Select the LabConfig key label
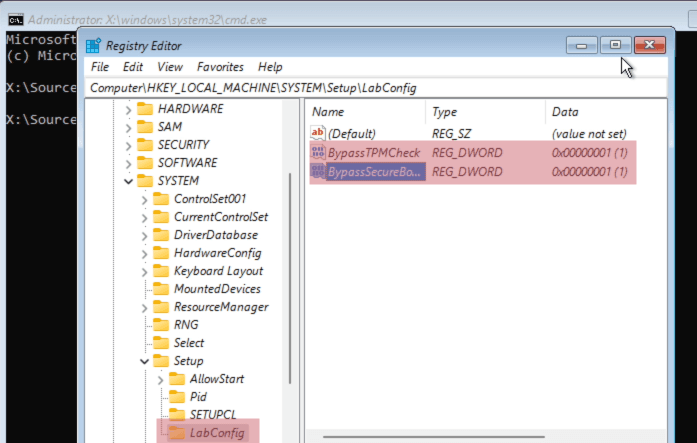The image size is (697, 443). [x=217, y=433]
